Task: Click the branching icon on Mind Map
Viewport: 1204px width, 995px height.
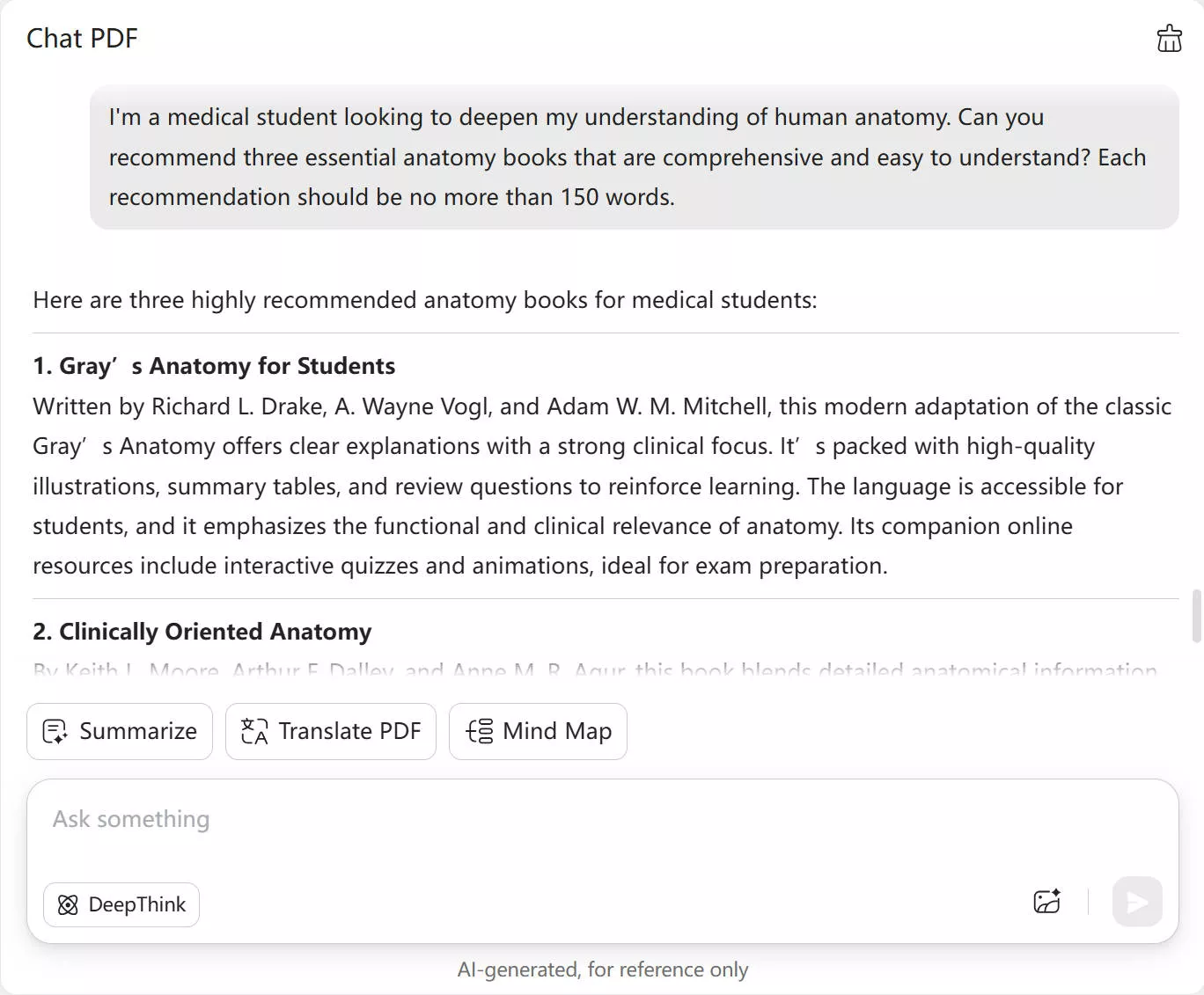Action: [480, 732]
